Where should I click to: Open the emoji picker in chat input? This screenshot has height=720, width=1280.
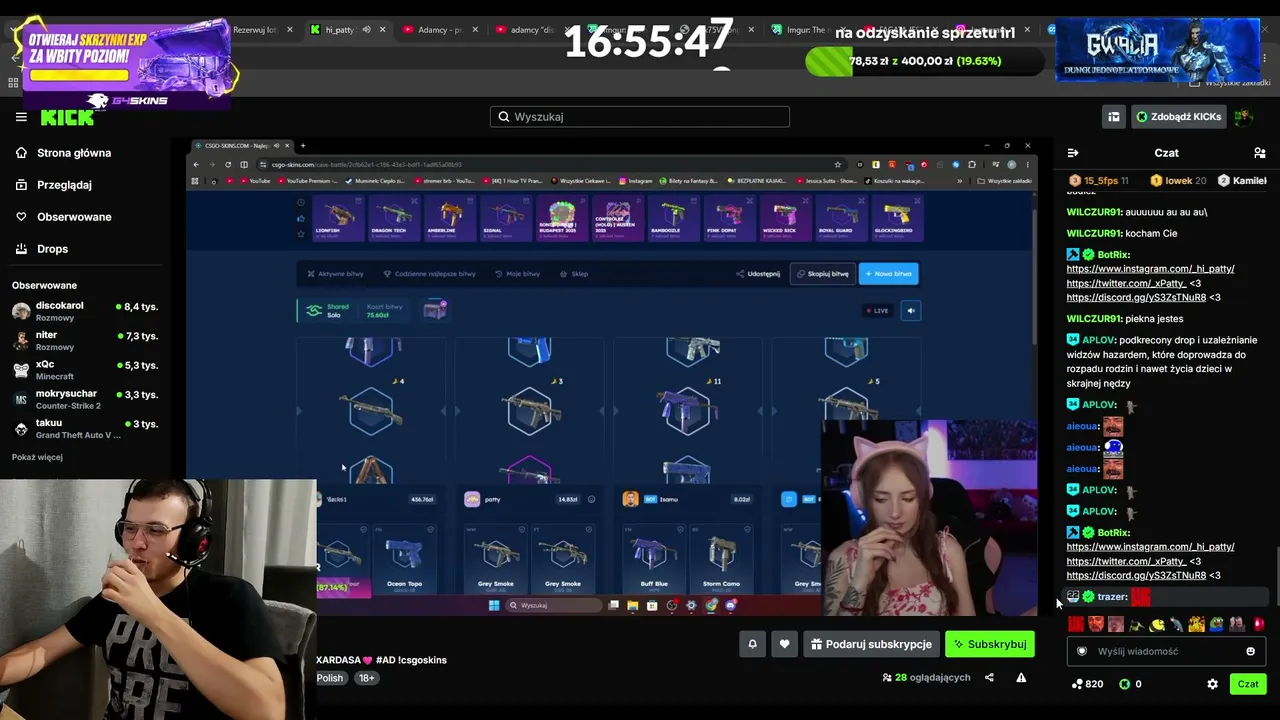pos(1250,651)
